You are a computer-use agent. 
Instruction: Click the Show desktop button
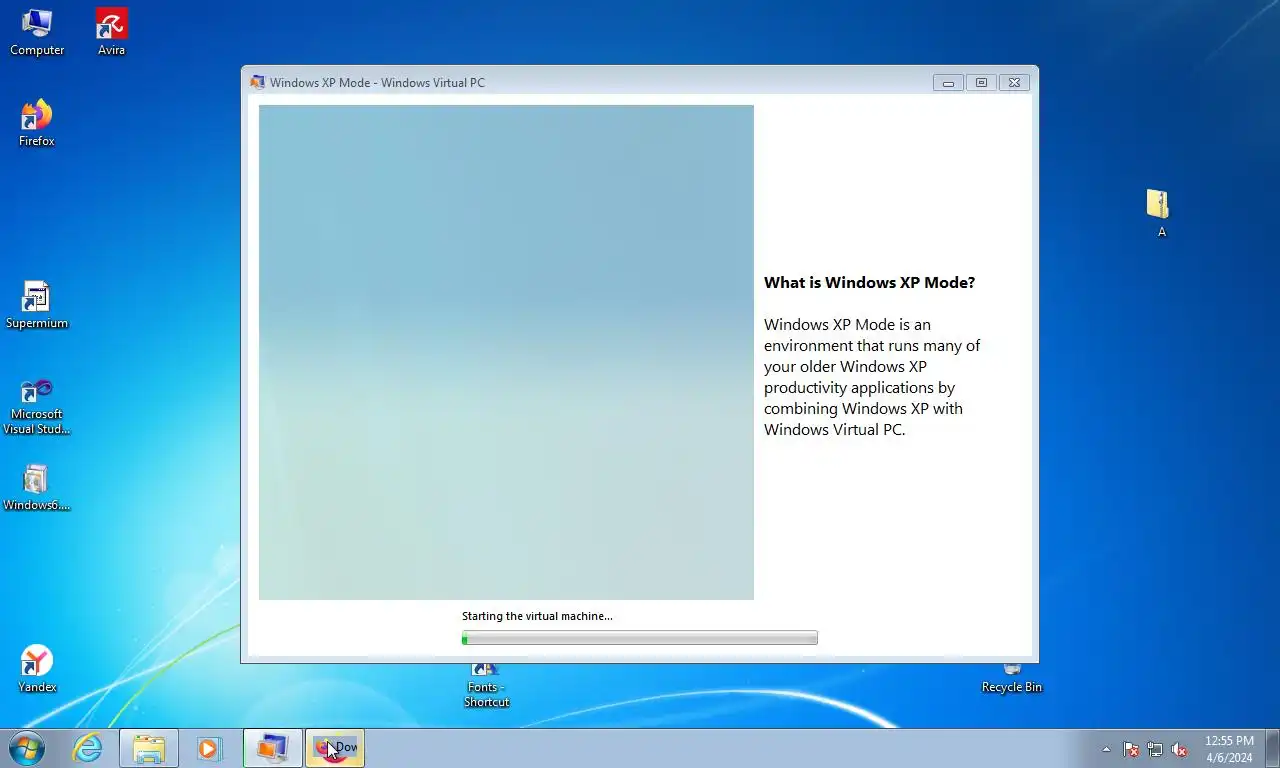pos(1272,748)
